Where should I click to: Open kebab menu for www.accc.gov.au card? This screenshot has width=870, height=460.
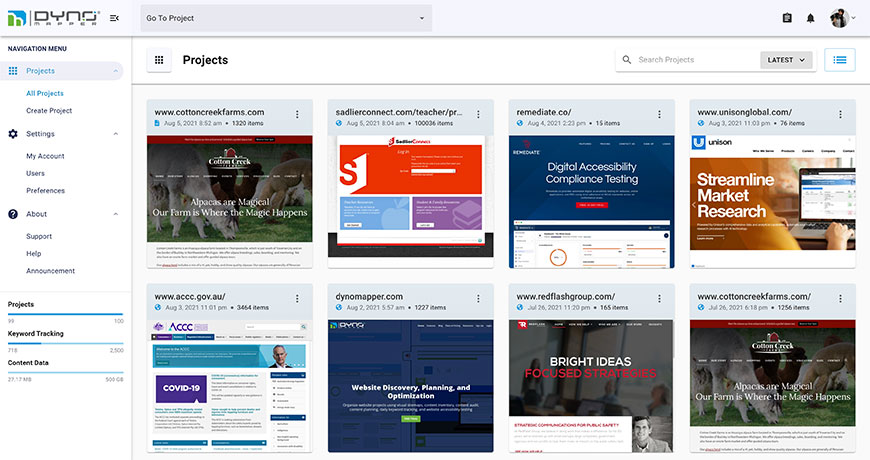(297, 298)
